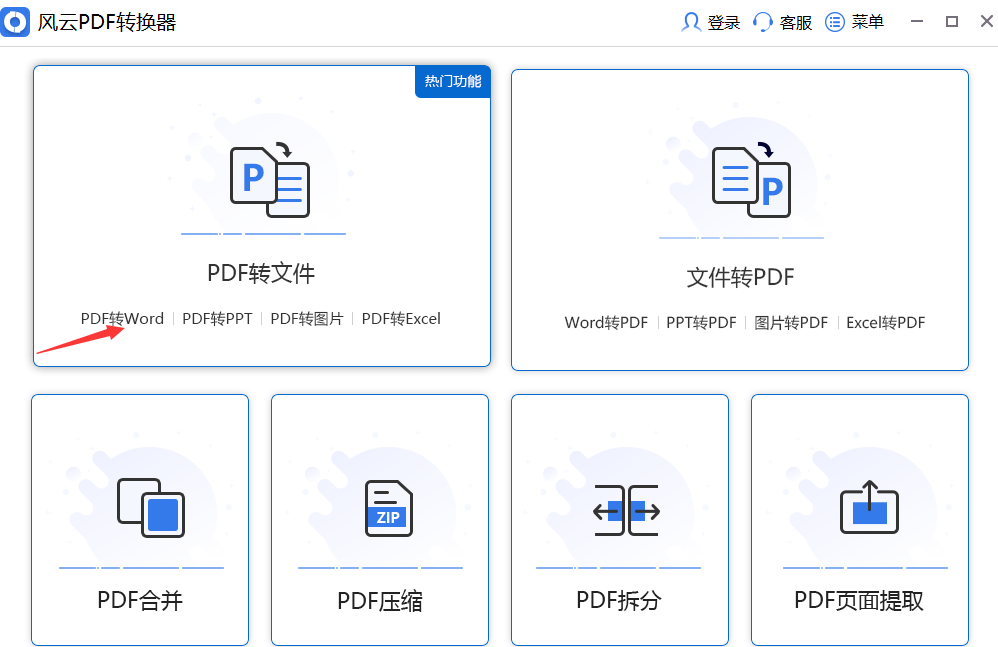Click the 风云PDF转换器 app logo icon
The height and width of the screenshot is (647, 998).
click(x=15, y=22)
